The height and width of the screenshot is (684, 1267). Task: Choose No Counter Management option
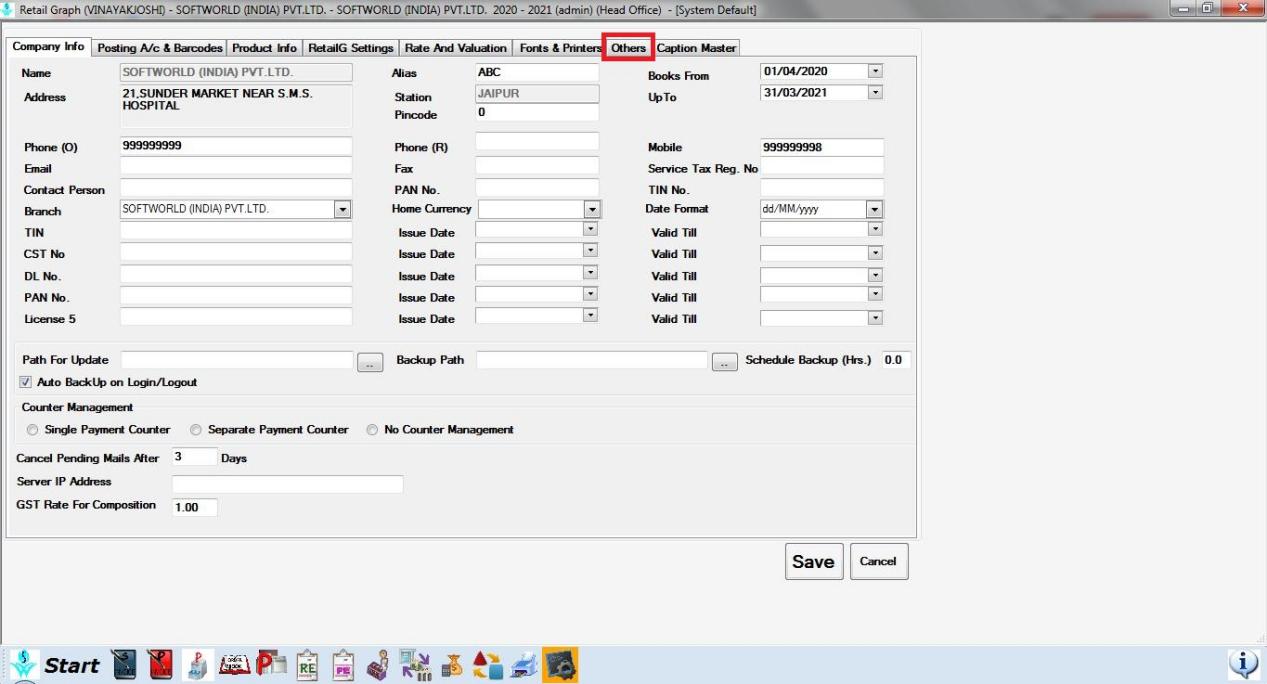[x=372, y=430]
